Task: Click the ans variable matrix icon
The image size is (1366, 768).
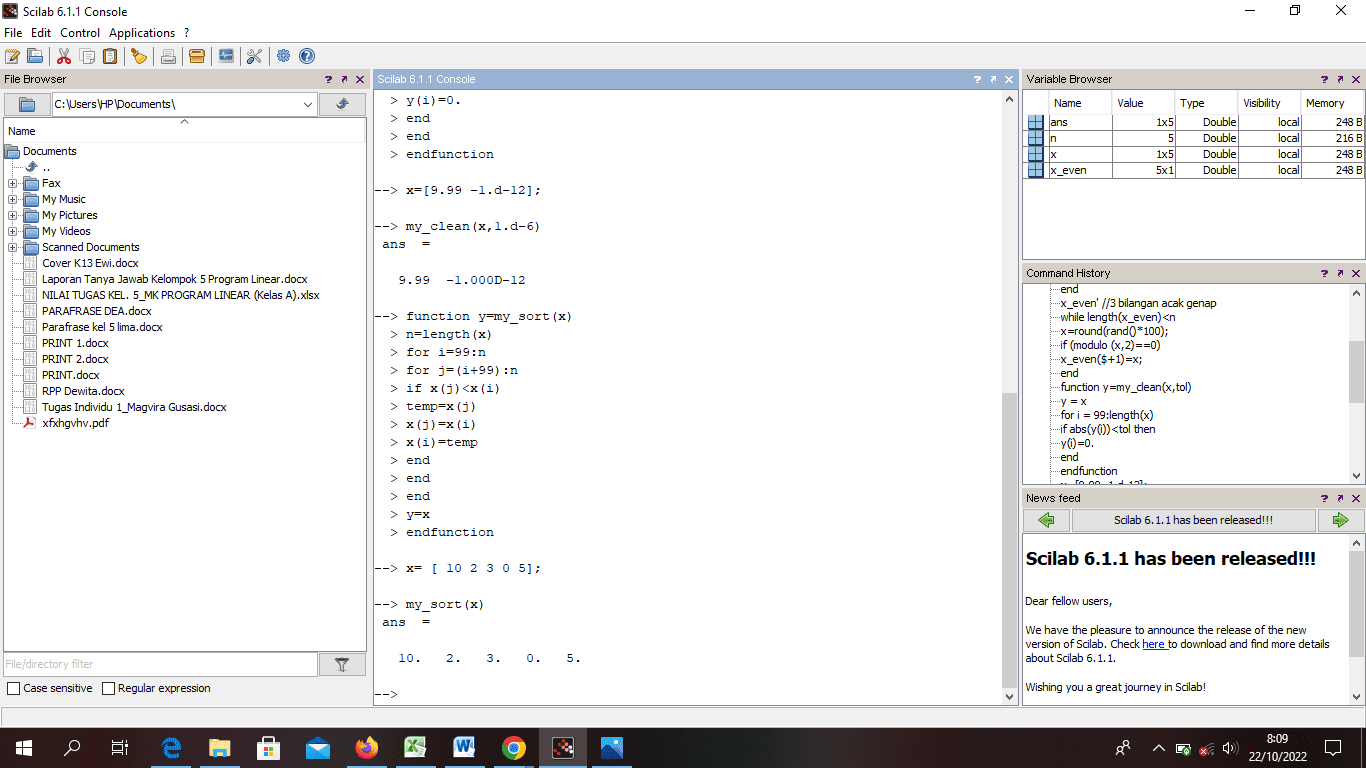Action: pyautogui.click(x=1036, y=122)
